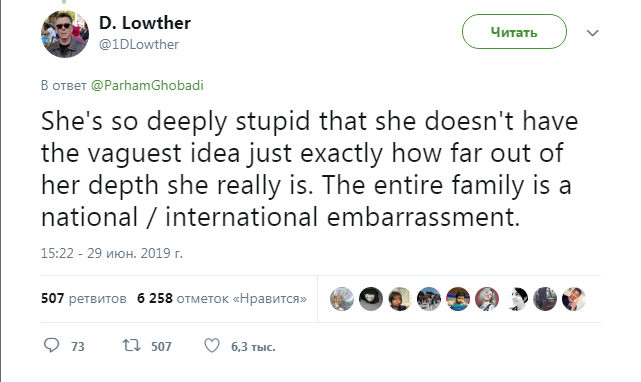
Task: Click the Читать follow button
Action: pyautogui.click(x=514, y=32)
